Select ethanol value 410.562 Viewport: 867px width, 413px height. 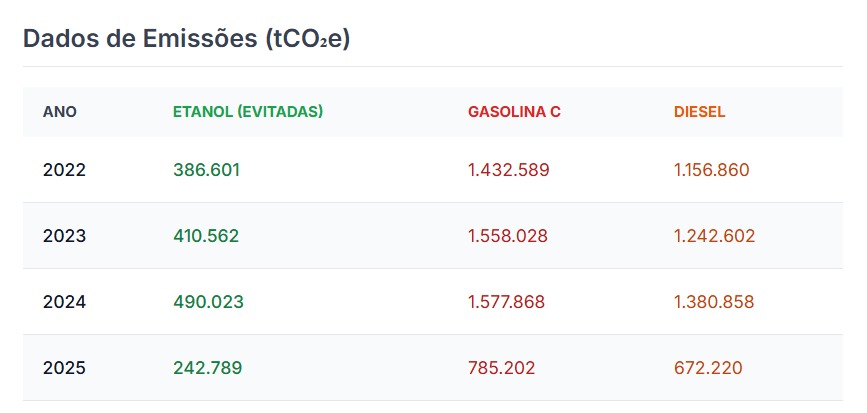click(x=206, y=236)
